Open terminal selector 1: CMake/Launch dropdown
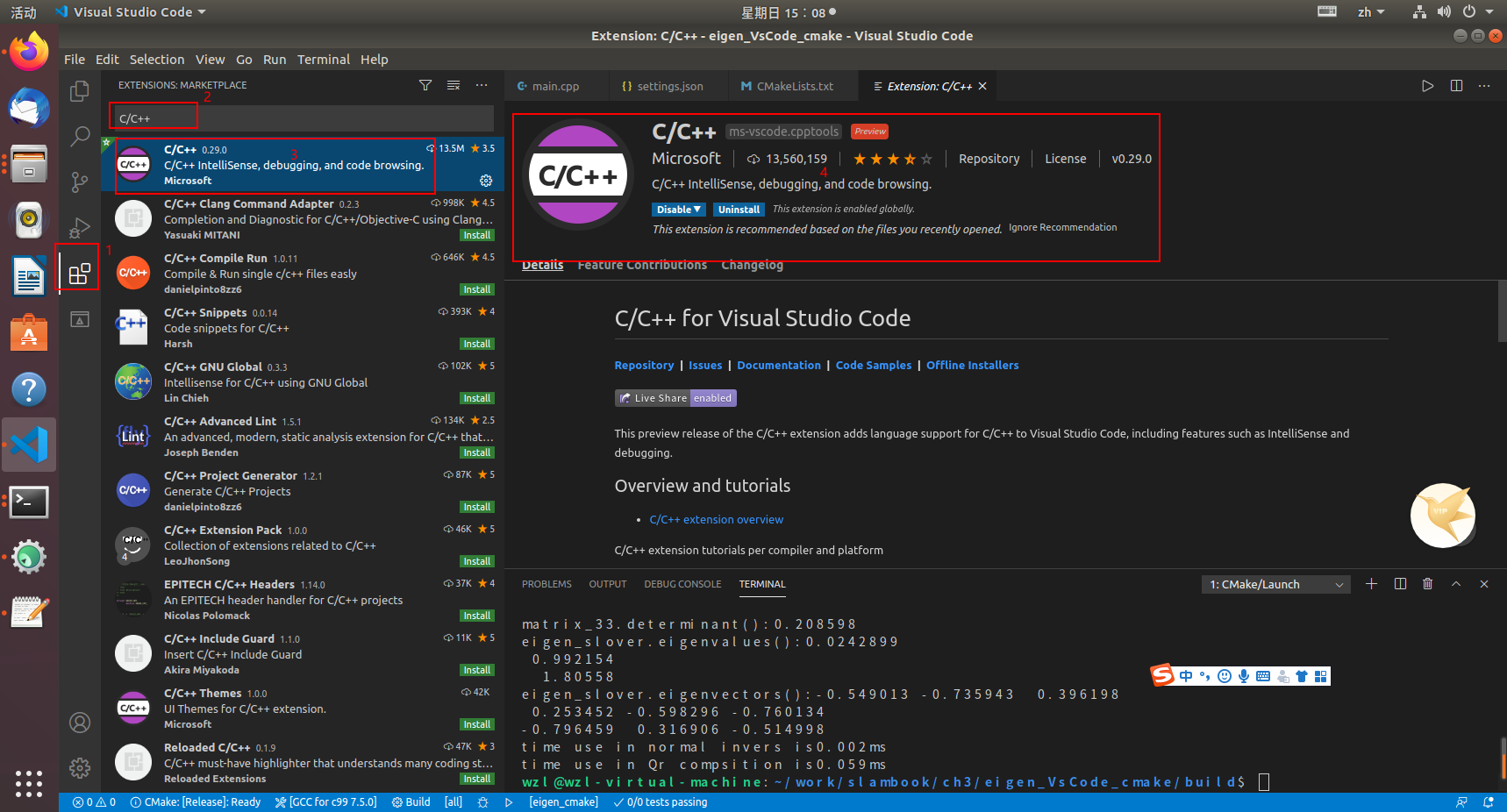Image resolution: width=1507 pixels, height=812 pixels. tap(1276, 584)
